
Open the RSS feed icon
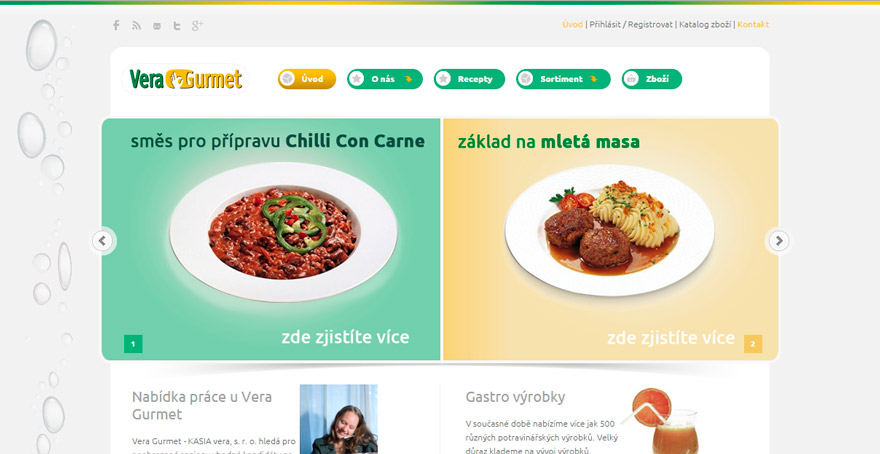coord(136,25)
